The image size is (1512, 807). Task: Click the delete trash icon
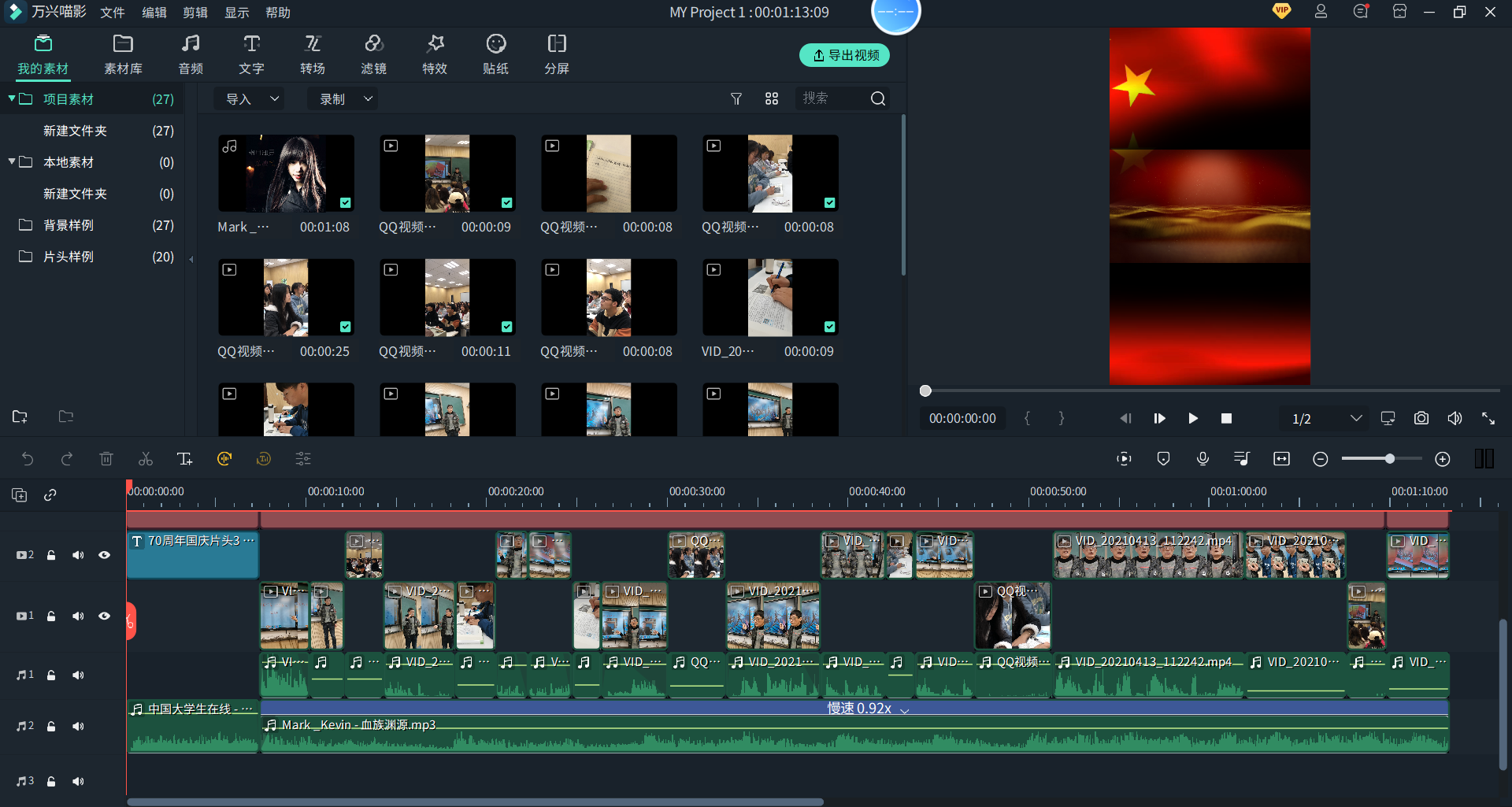[106, 459]
